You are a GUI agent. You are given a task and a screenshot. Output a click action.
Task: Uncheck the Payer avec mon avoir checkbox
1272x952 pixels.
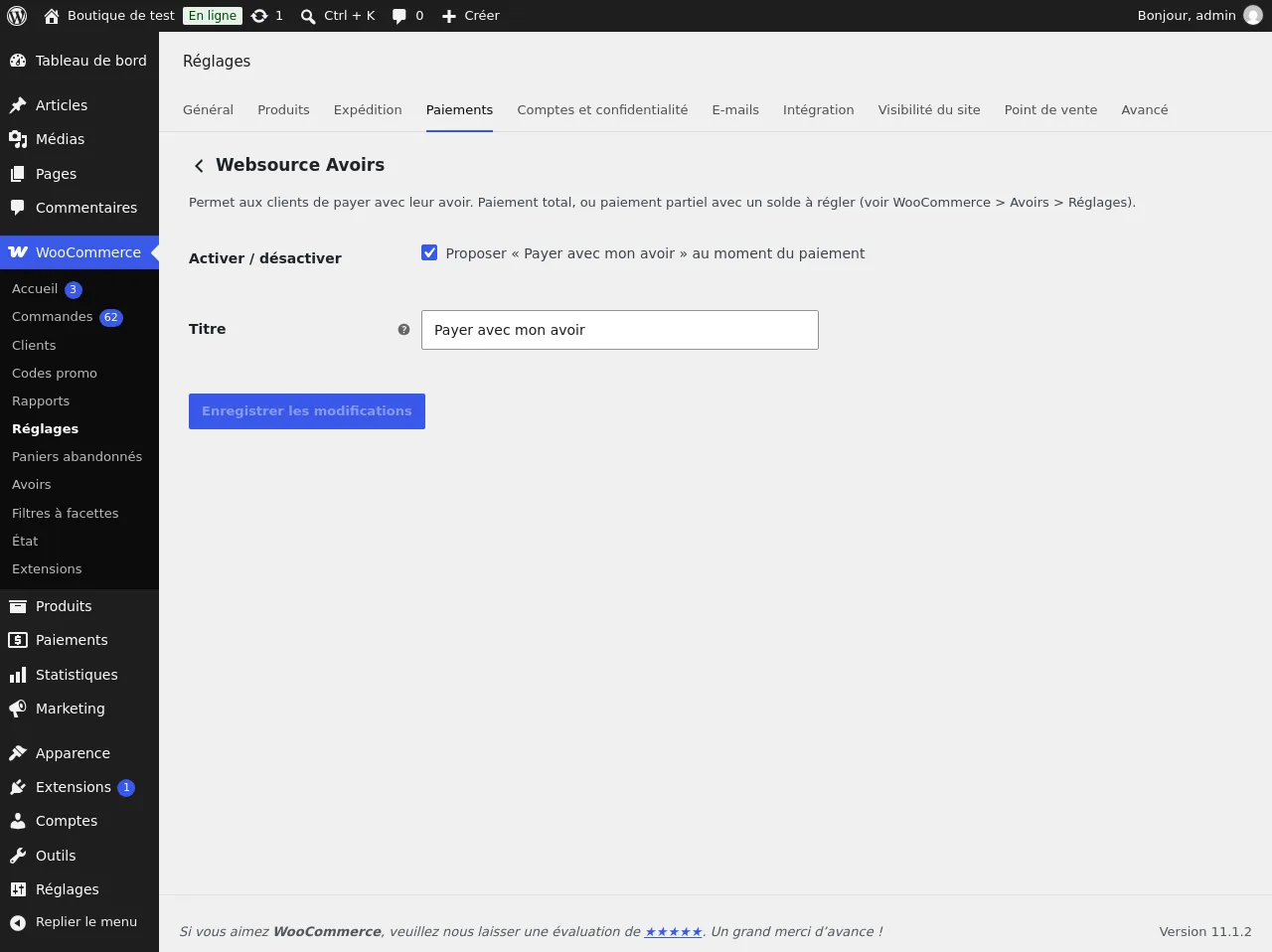[429, 253]
